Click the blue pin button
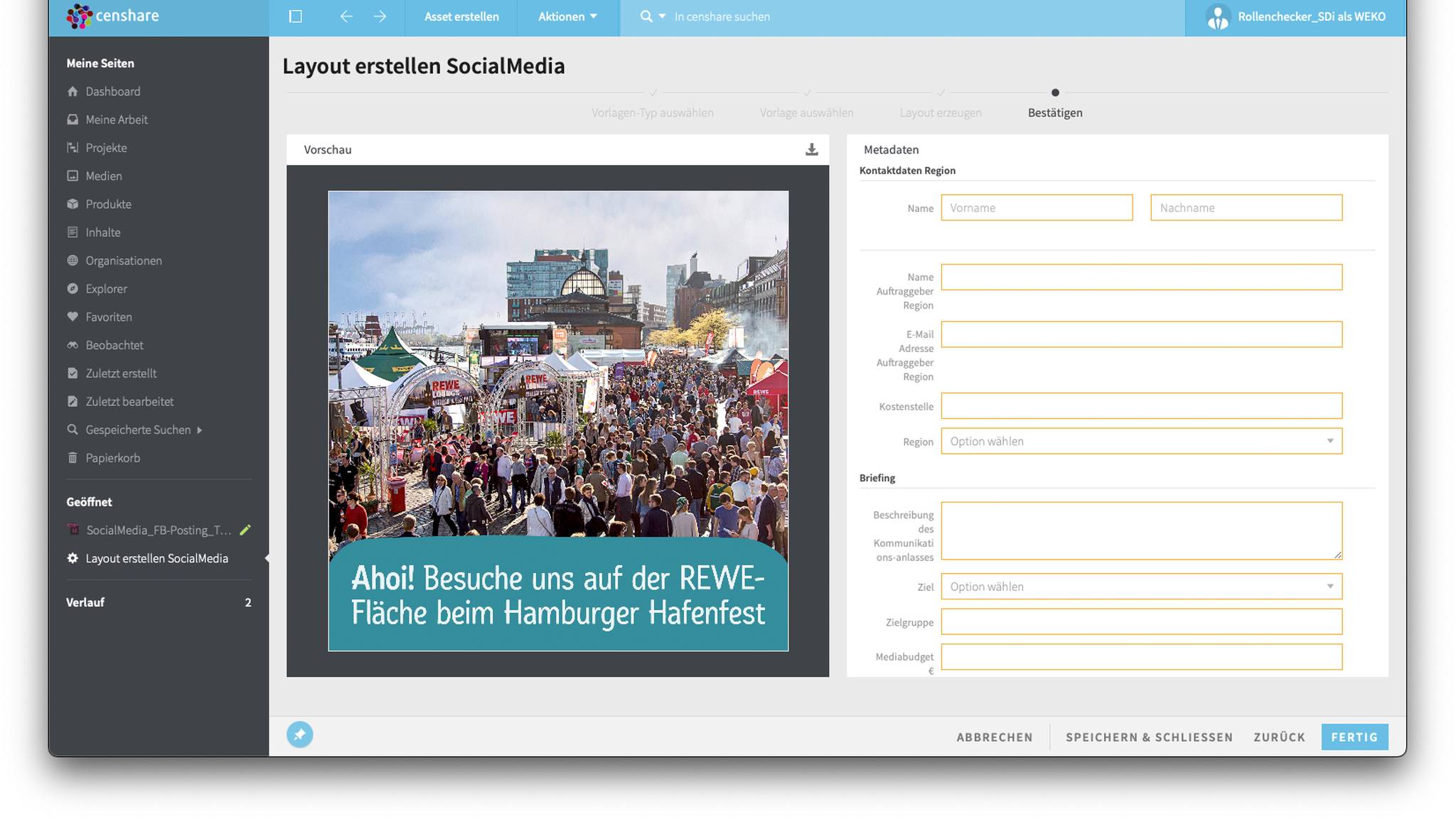The width and height of the screenshot is (1456, 822). [x=300, y=735]
